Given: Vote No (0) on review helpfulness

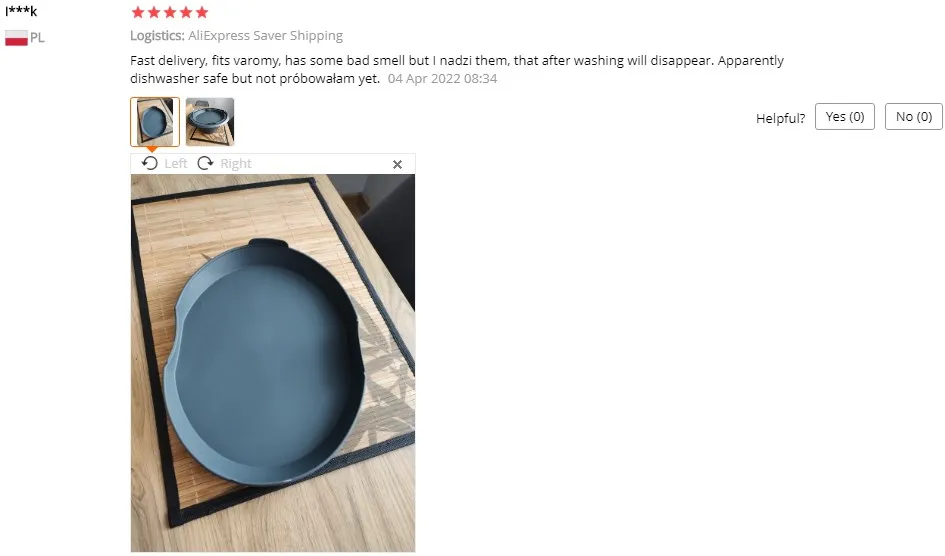Looking at the screenshot, I should (x=914, y=116).
